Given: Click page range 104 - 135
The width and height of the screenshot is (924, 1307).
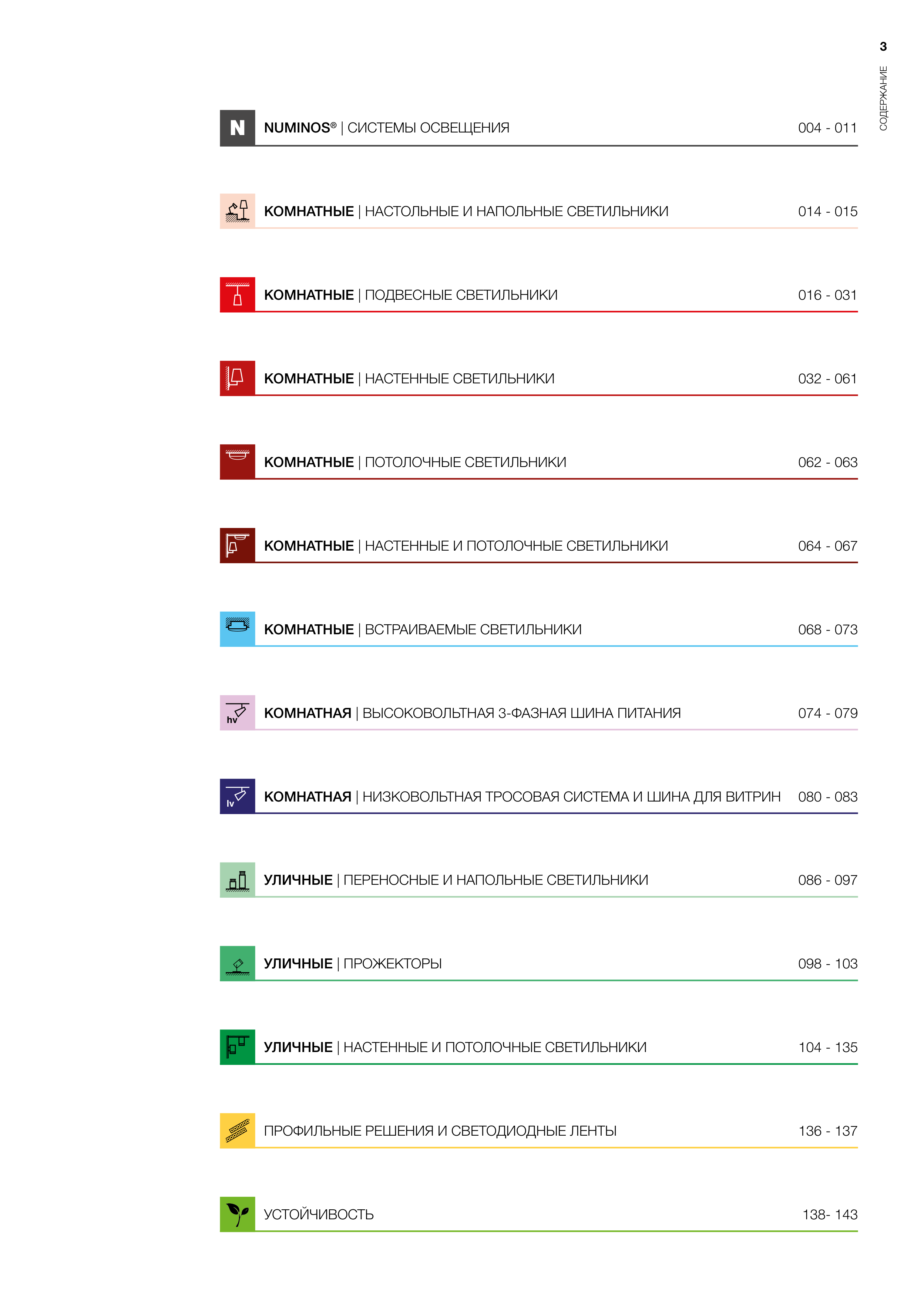Looking at the screenshot, I should (x=828, y=1048).
